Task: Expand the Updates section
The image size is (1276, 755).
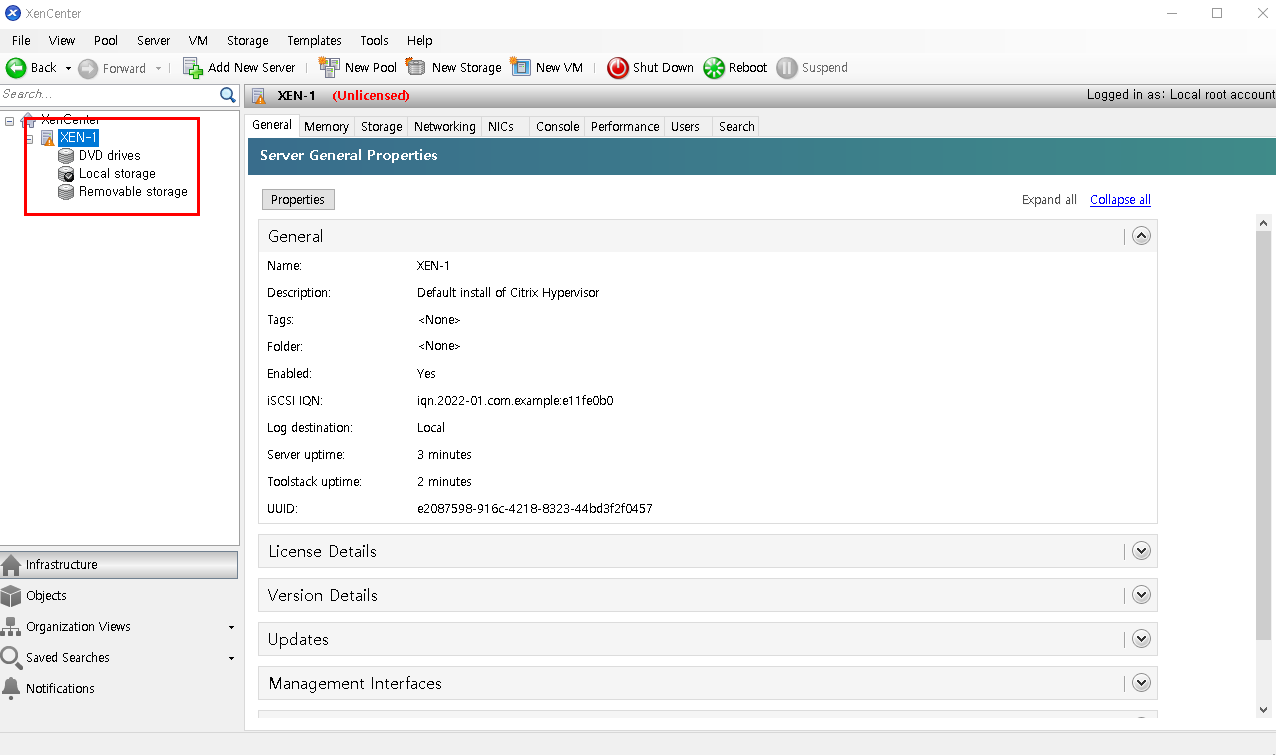Action: point(1142,639)
